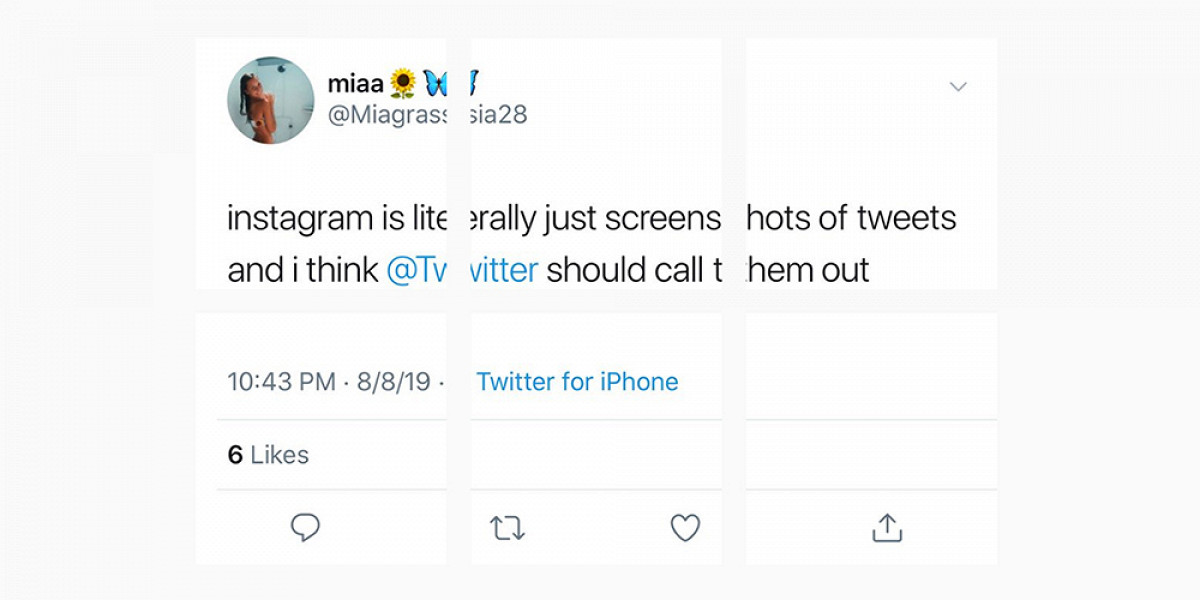The height and width of the screenshot is (600, 1200).
Task: Click the 8/8/19 date
Action: pos(394,382)
